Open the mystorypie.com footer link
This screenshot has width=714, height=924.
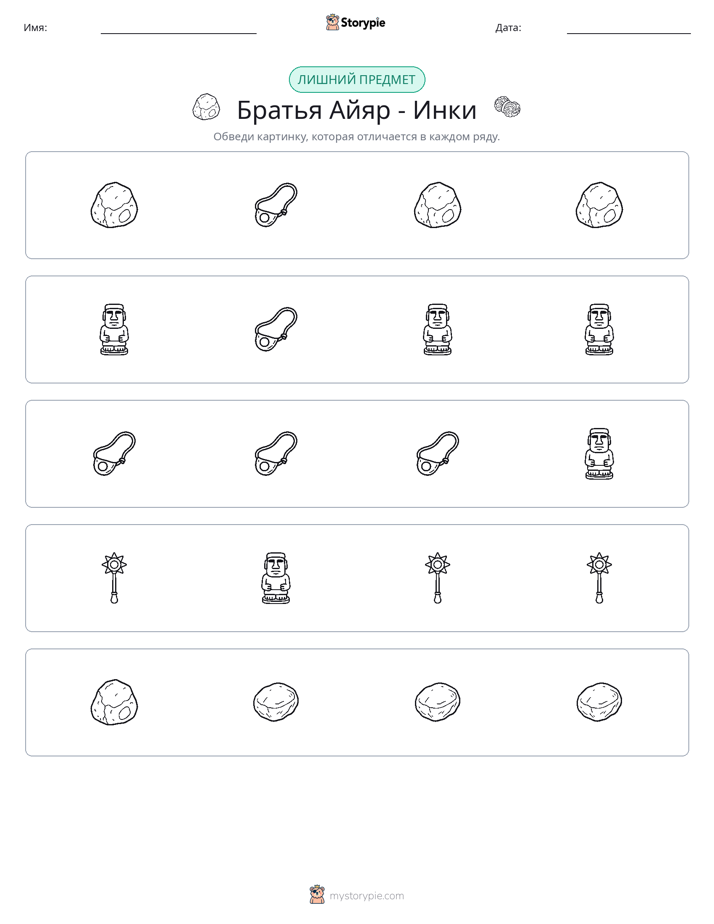tap(366, 896)
